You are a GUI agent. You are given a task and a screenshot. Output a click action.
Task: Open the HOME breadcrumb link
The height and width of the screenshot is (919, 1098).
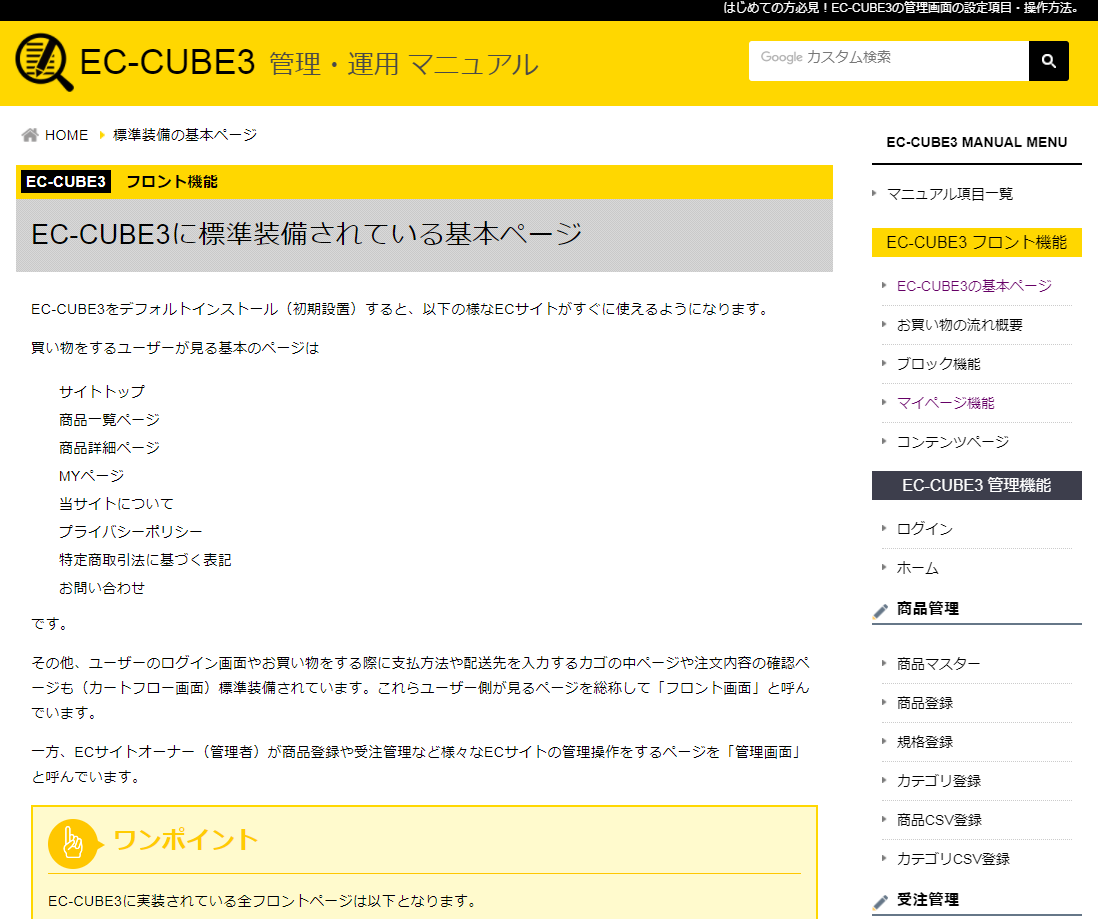click(67, 134)
